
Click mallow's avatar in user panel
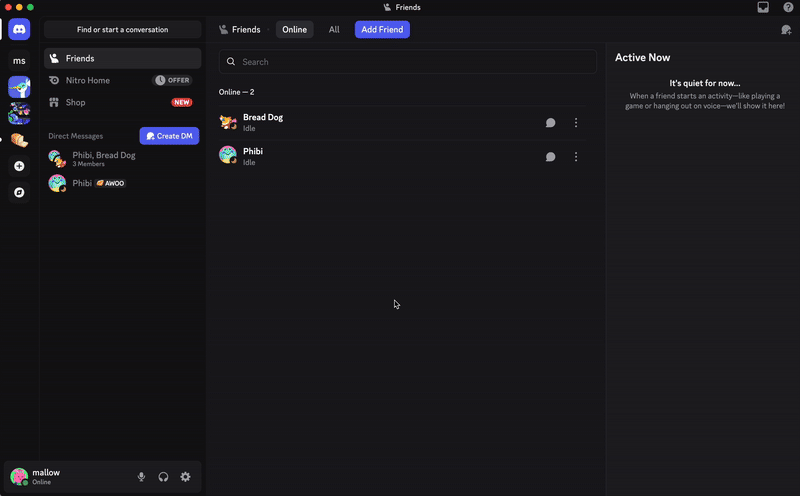(19, 477)
